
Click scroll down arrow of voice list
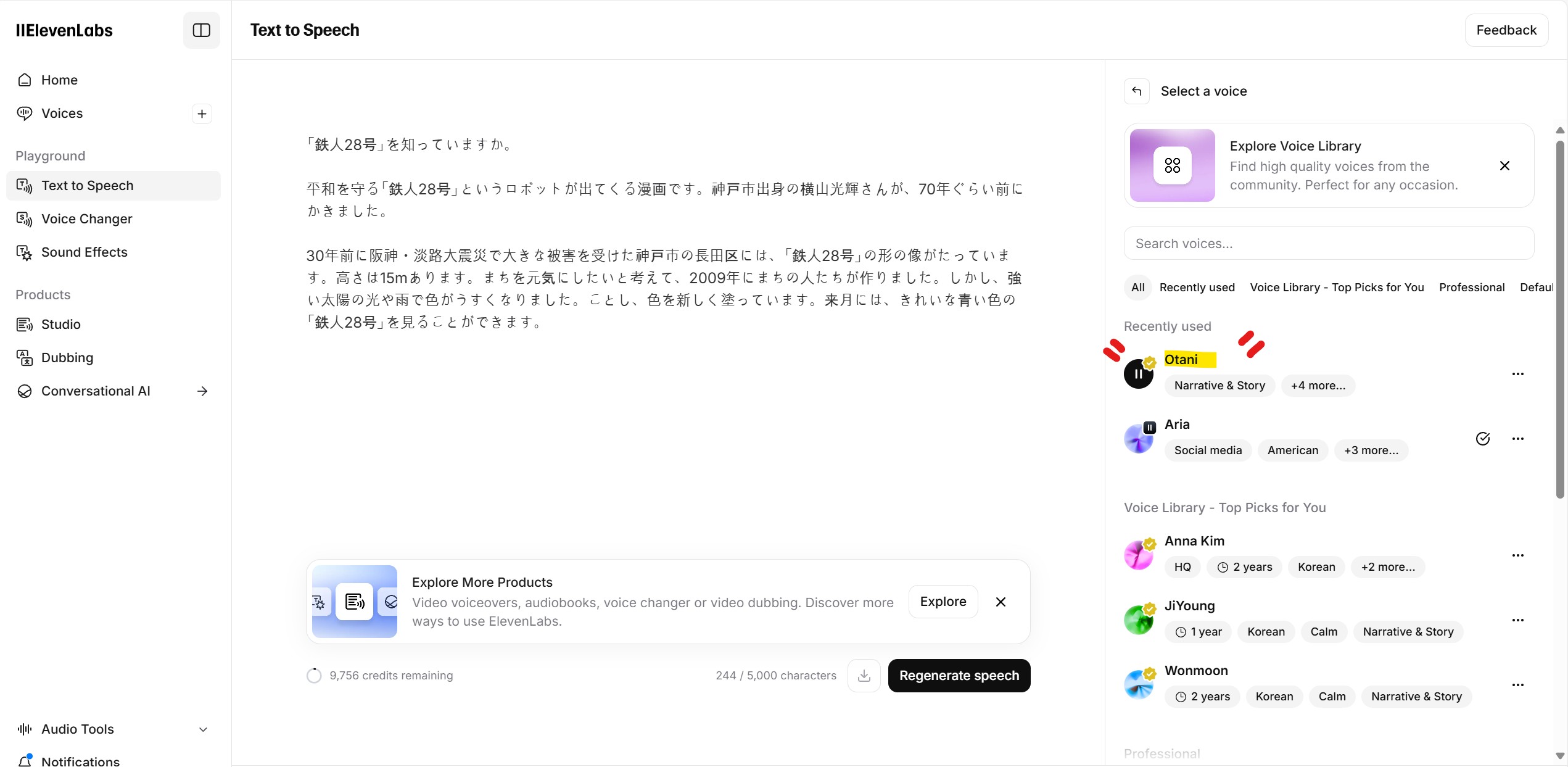coord(1560,756)
